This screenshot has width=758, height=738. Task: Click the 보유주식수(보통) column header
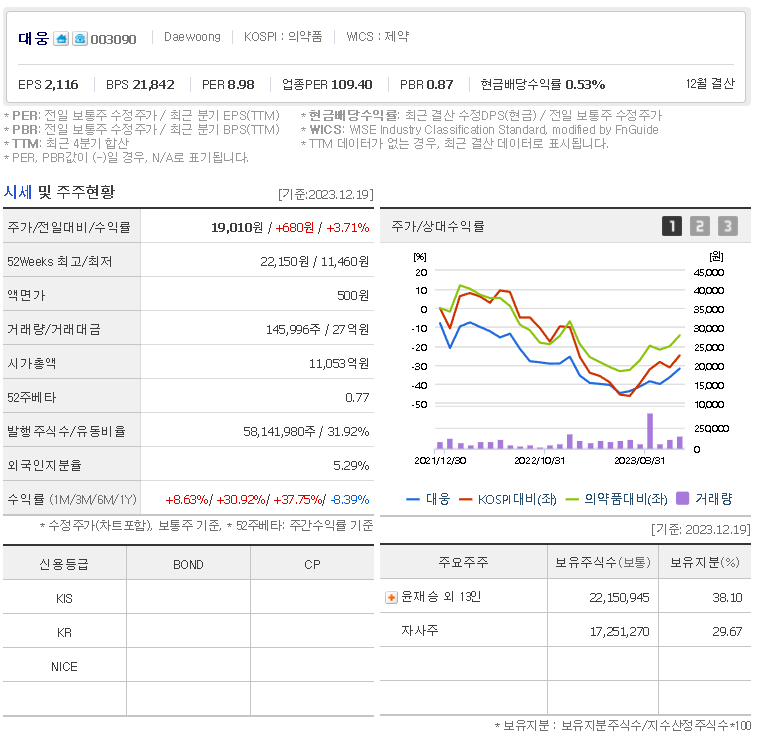click(x=603, y=562)
